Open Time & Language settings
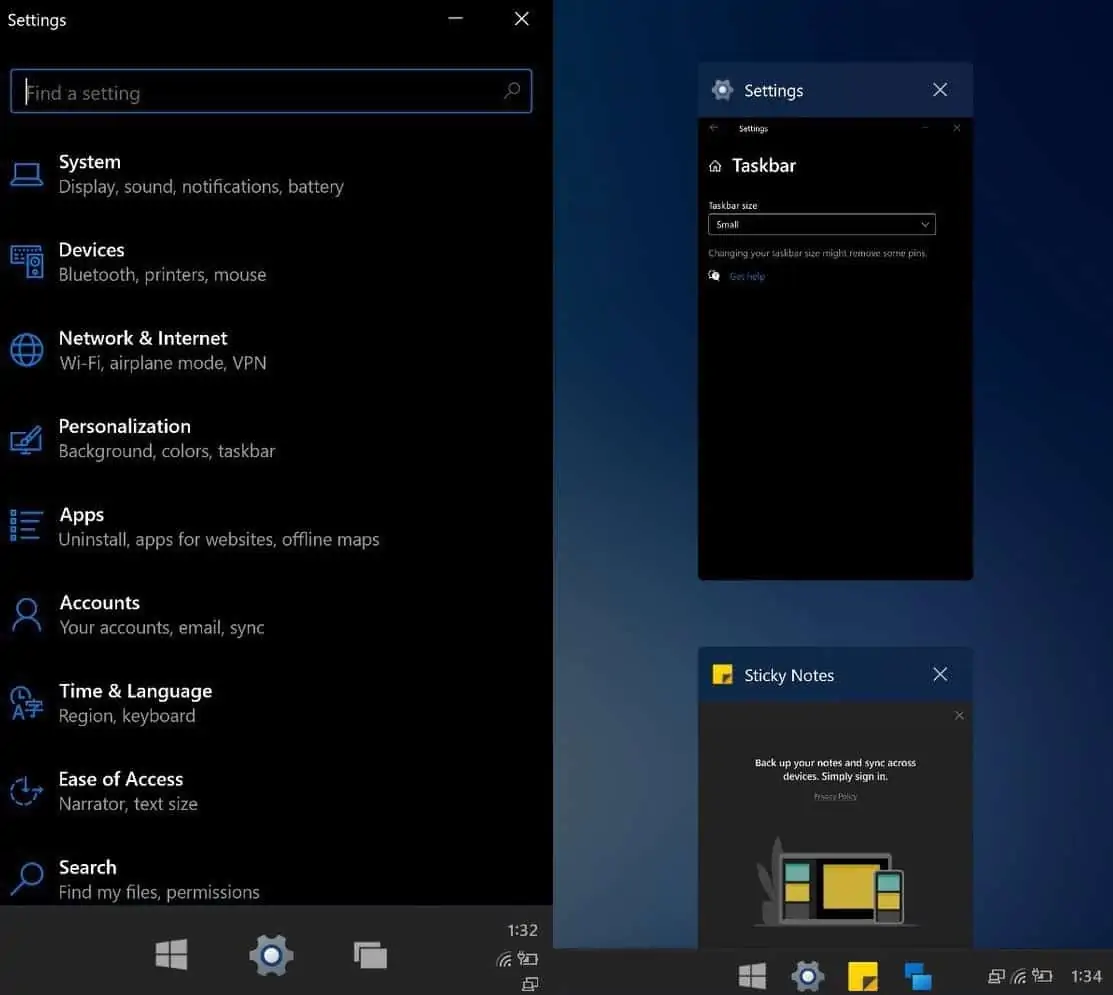The image size is (1113, 995). coord(135,702)
